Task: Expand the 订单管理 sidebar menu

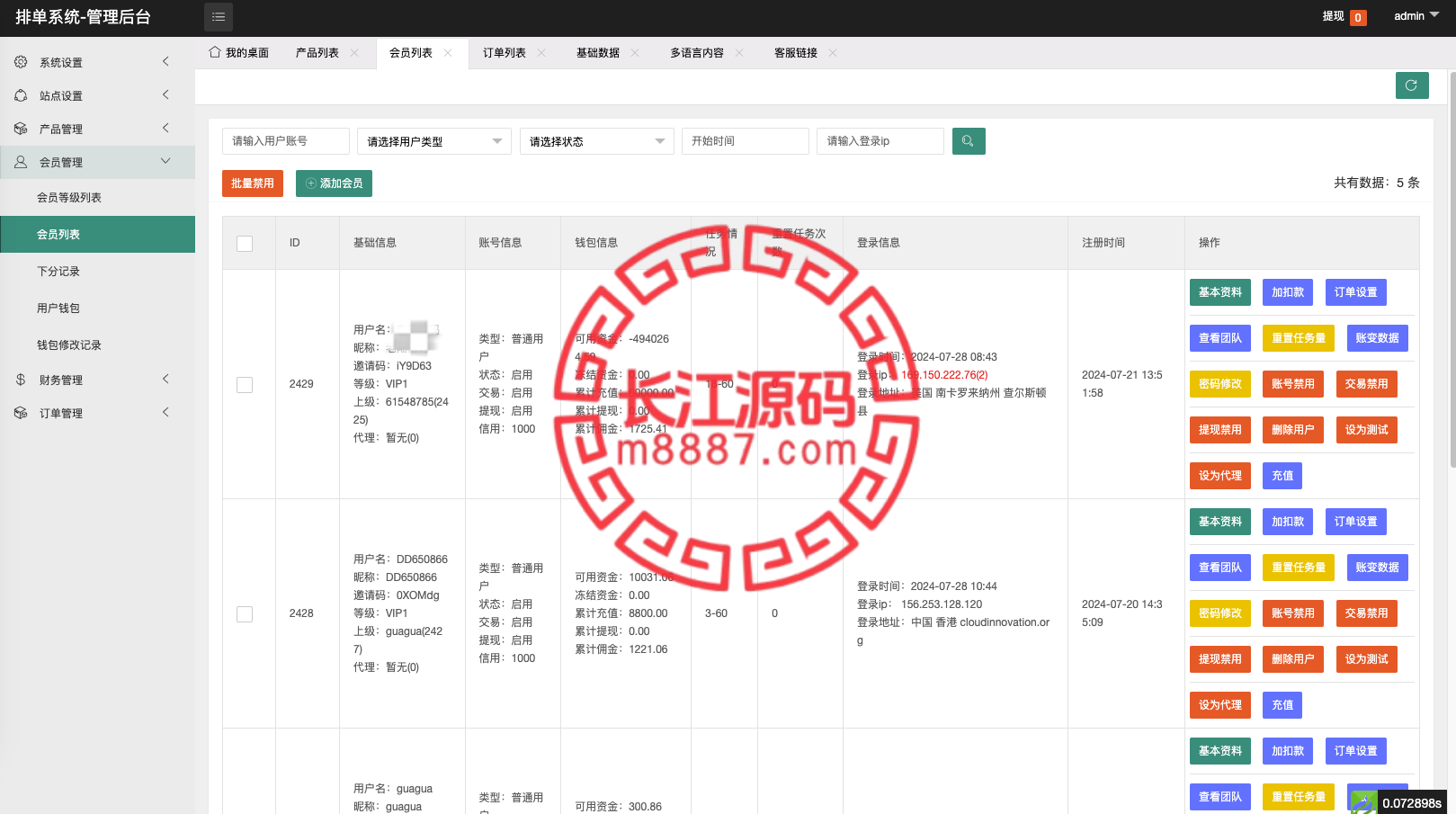Action: point(97,413)
